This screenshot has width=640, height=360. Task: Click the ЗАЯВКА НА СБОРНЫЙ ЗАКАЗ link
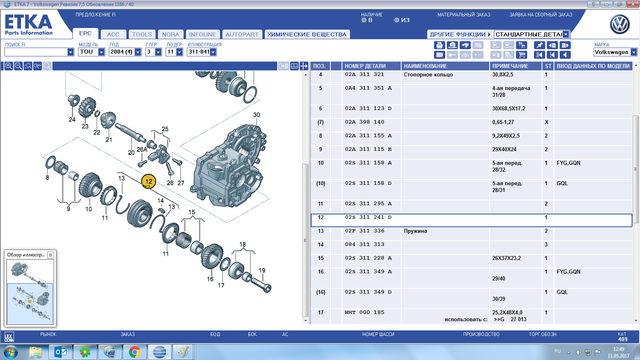pos(540,15)
